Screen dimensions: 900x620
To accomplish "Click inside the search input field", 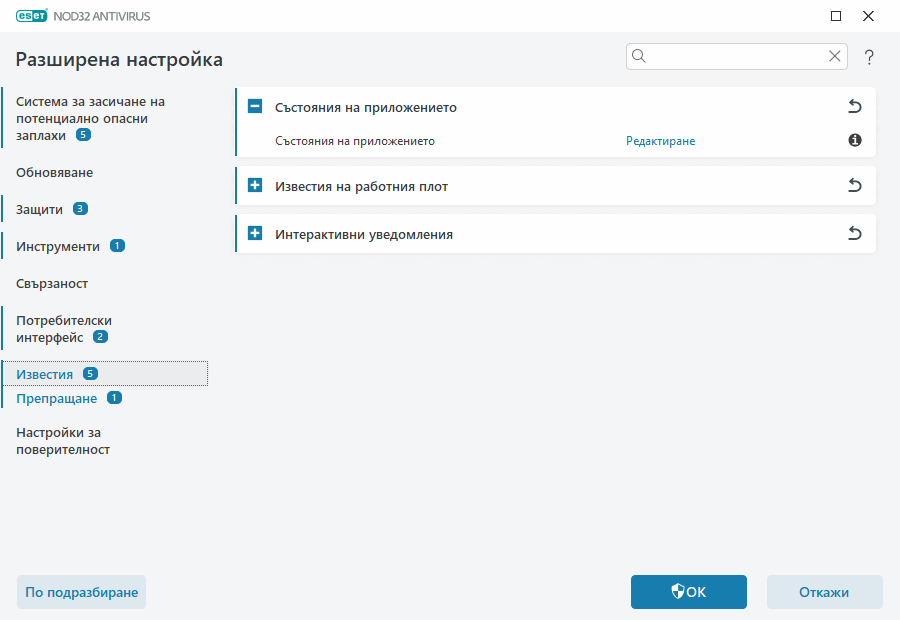I will [x=730, y=56].
